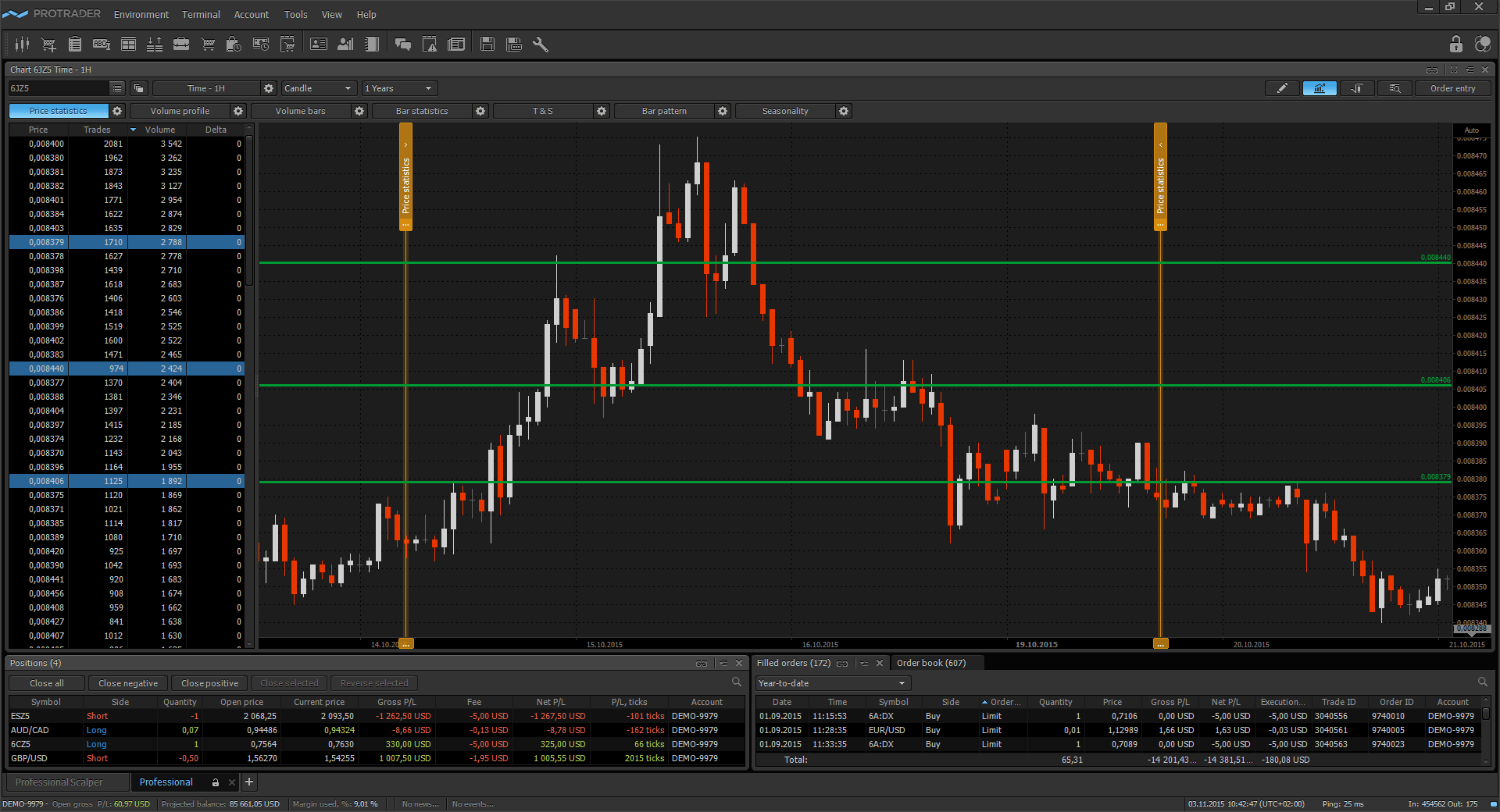Click the connection status globe icon

point(1482,44)
